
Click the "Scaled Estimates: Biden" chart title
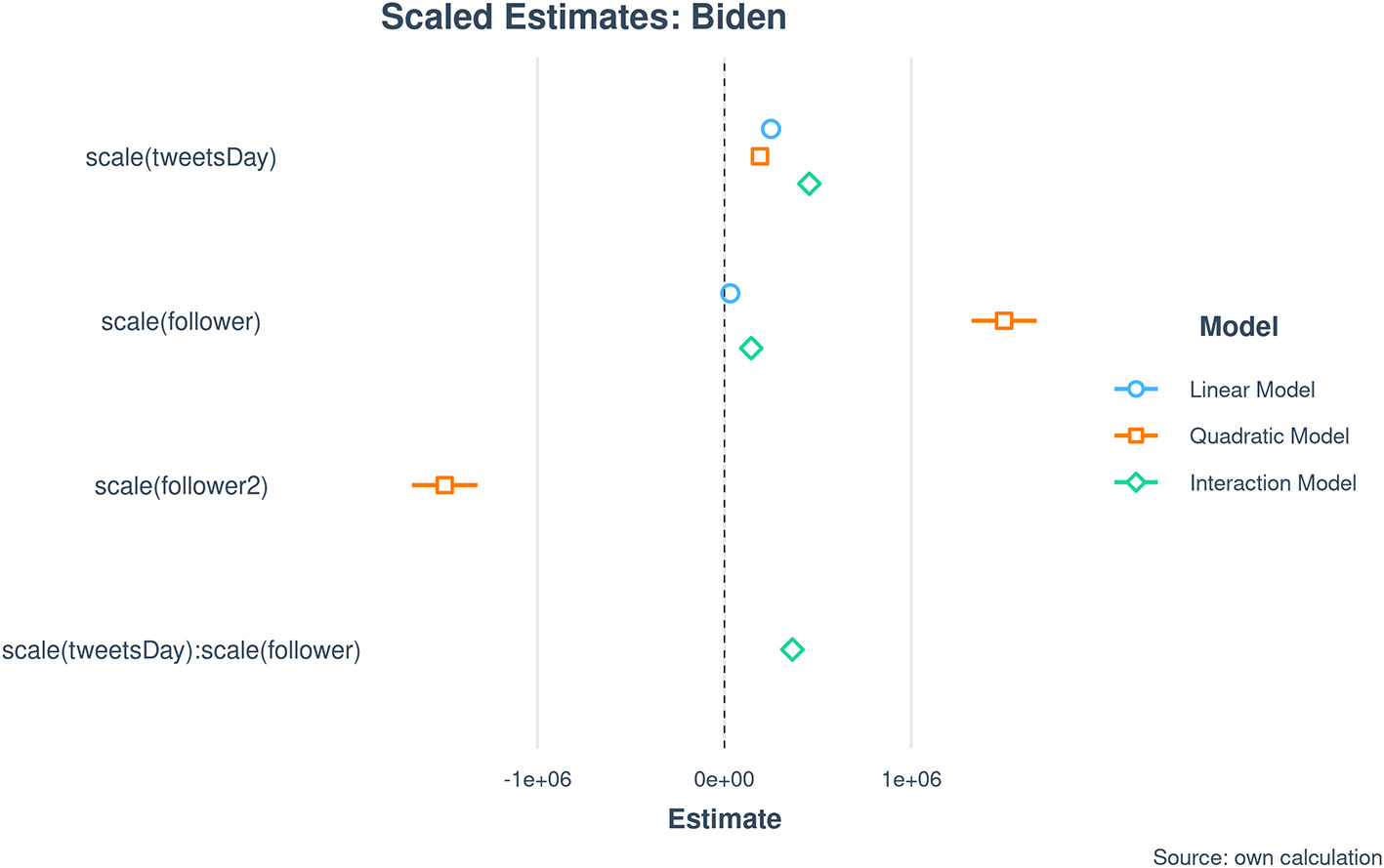pyautogui.click(x=583, y=18)
